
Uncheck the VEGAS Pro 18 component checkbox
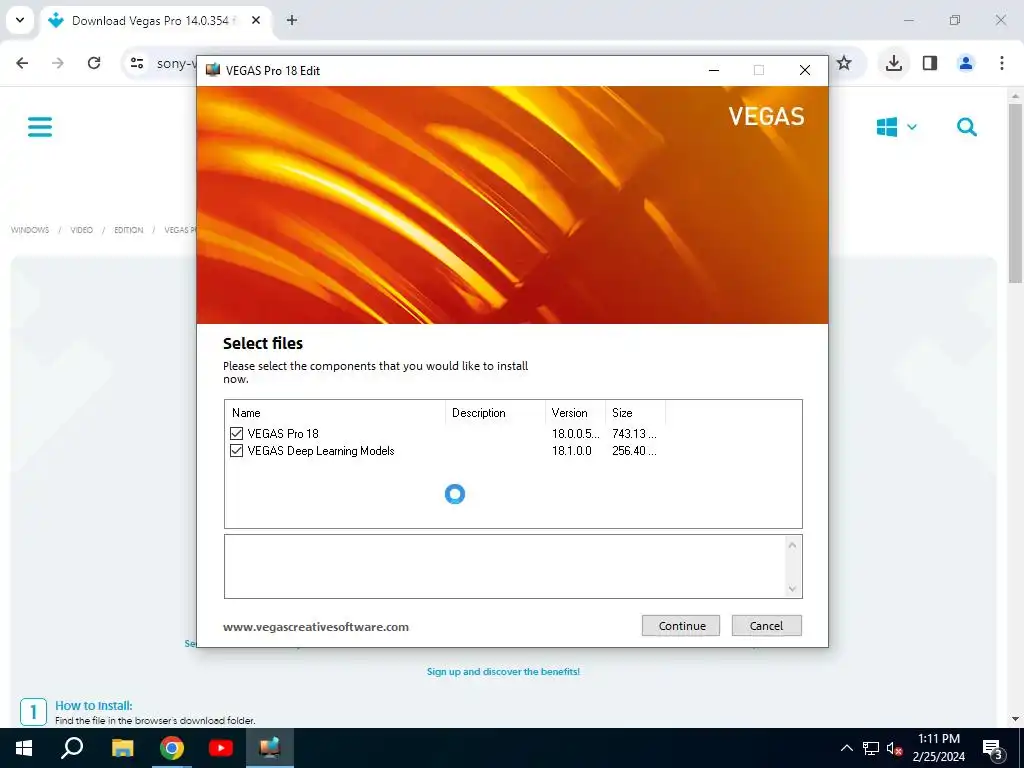[x=236, y=434]
